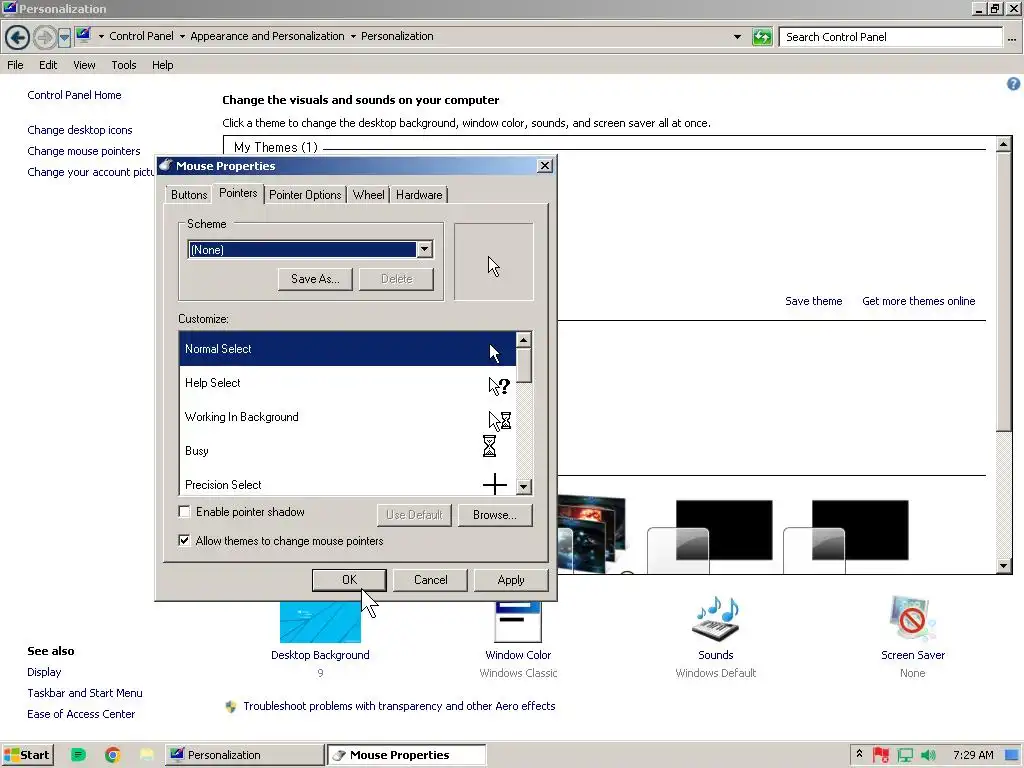Select Precision Select pointer row
This screenshot has width=1024, height=768.
(347, 483)
